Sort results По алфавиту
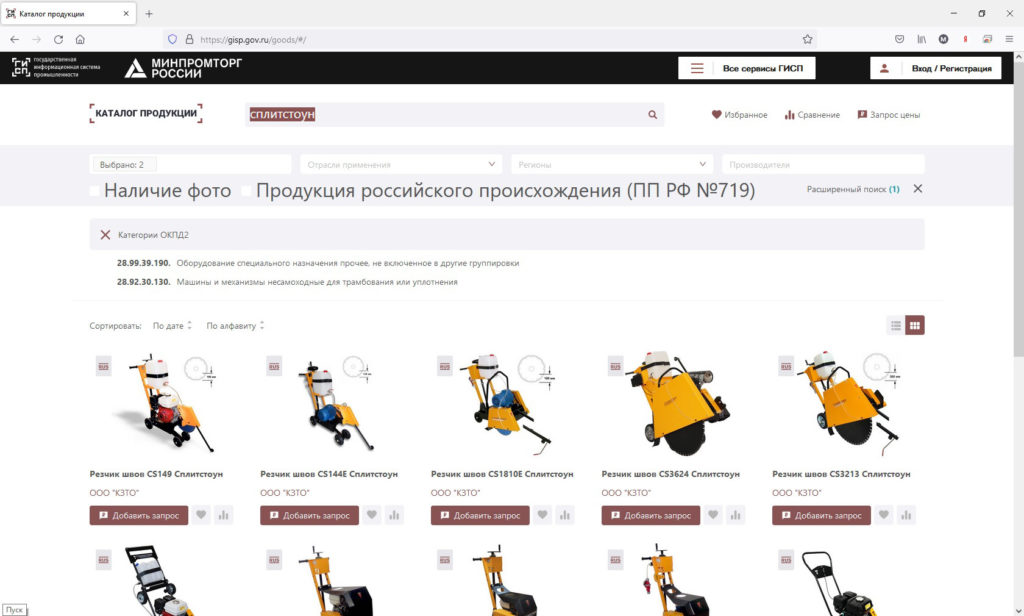The height and width of the screenshot is (616, 1024). tap(235, 325)
